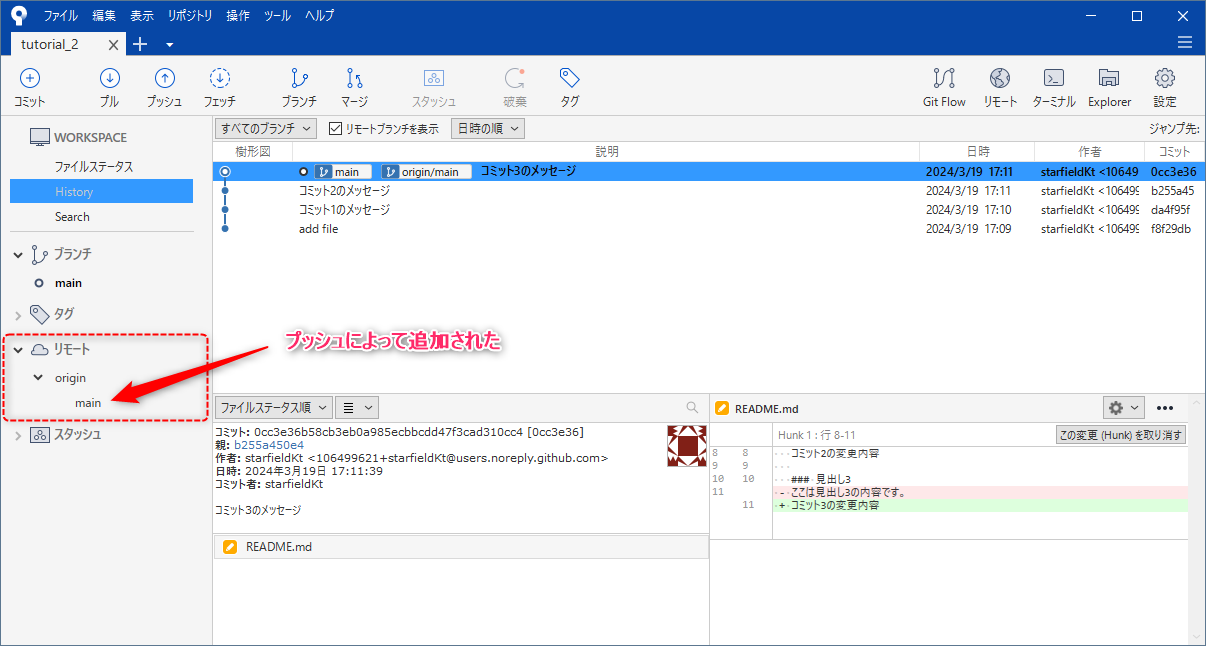Select main under origin remote
Viewport: 1206px width, 646px height.
pos(88,403)
